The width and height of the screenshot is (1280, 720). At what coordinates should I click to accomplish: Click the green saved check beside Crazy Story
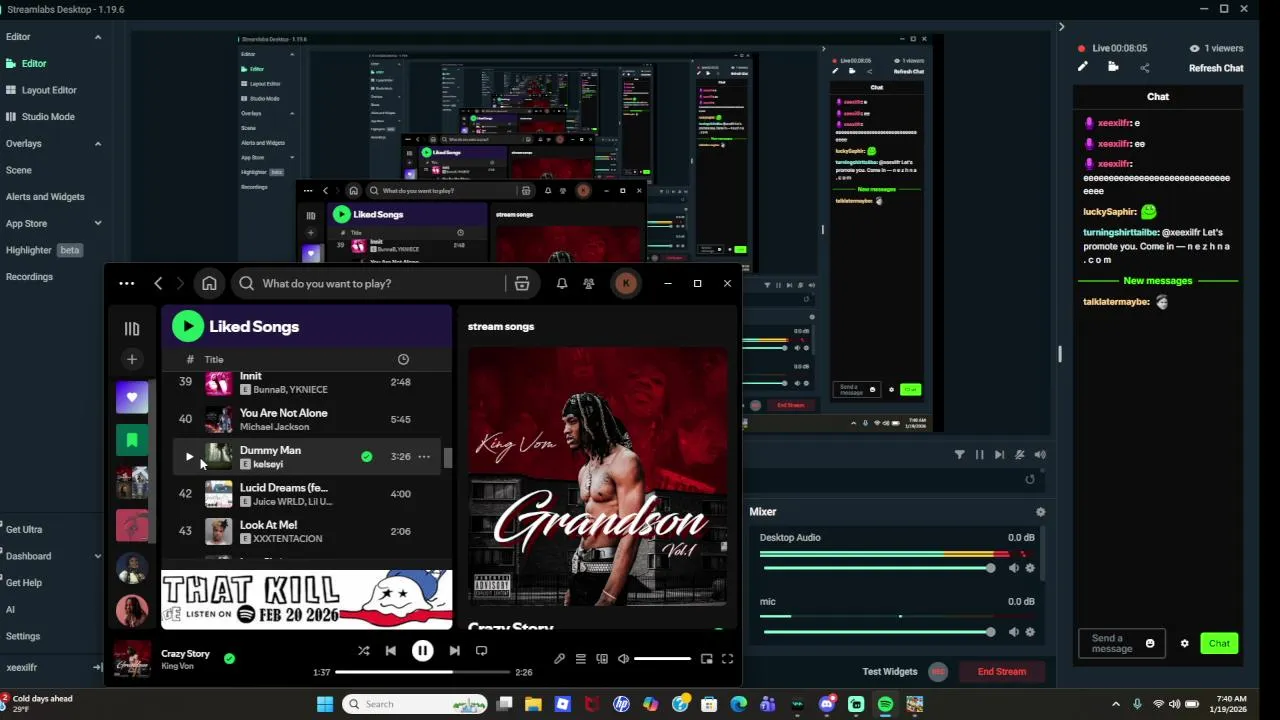(229, 658)
